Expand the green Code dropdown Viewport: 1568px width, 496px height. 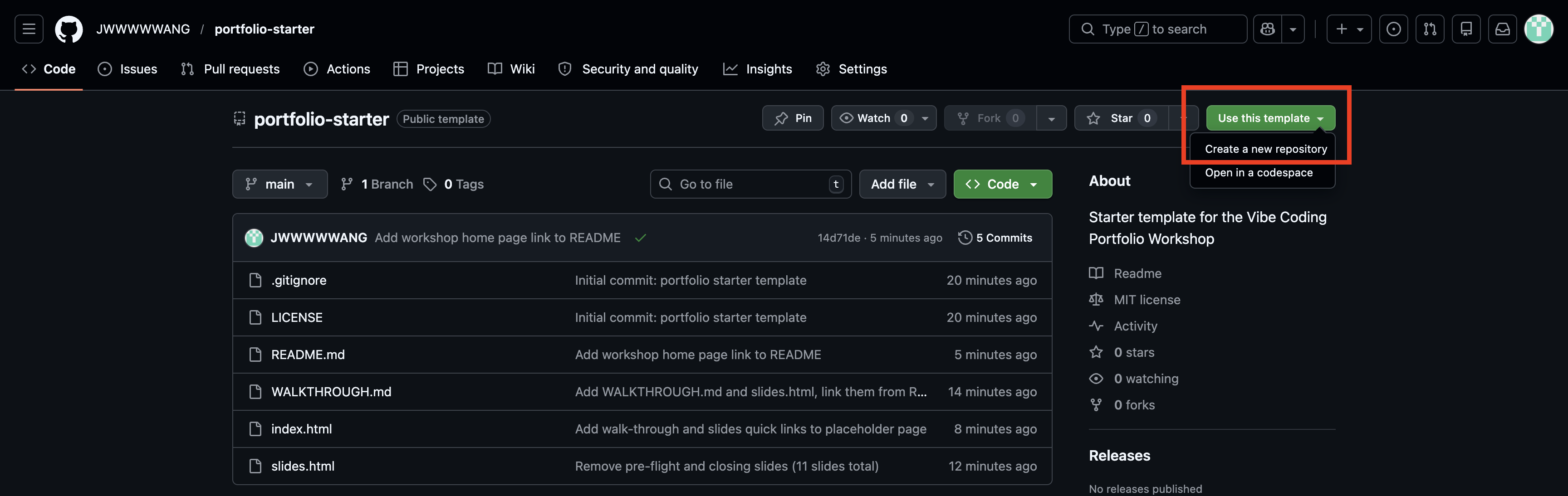point(1002,184)
